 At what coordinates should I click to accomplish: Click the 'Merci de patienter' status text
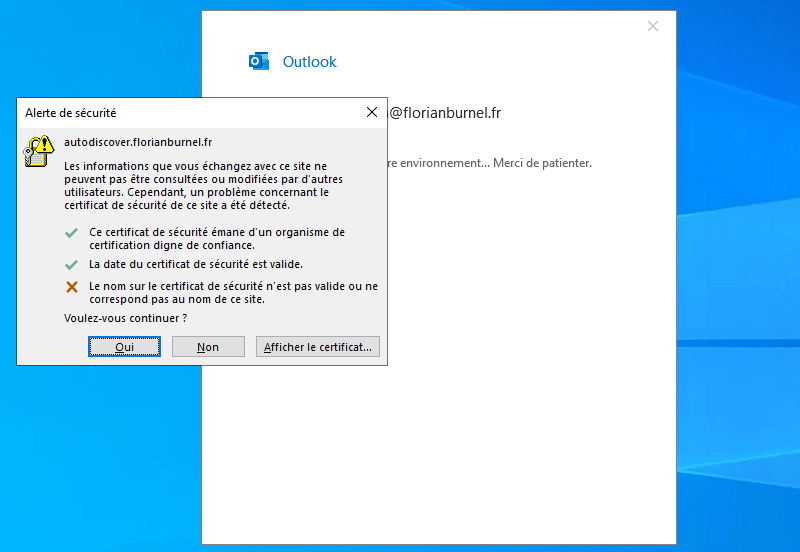pyautogui.click(x=542, y=163)
